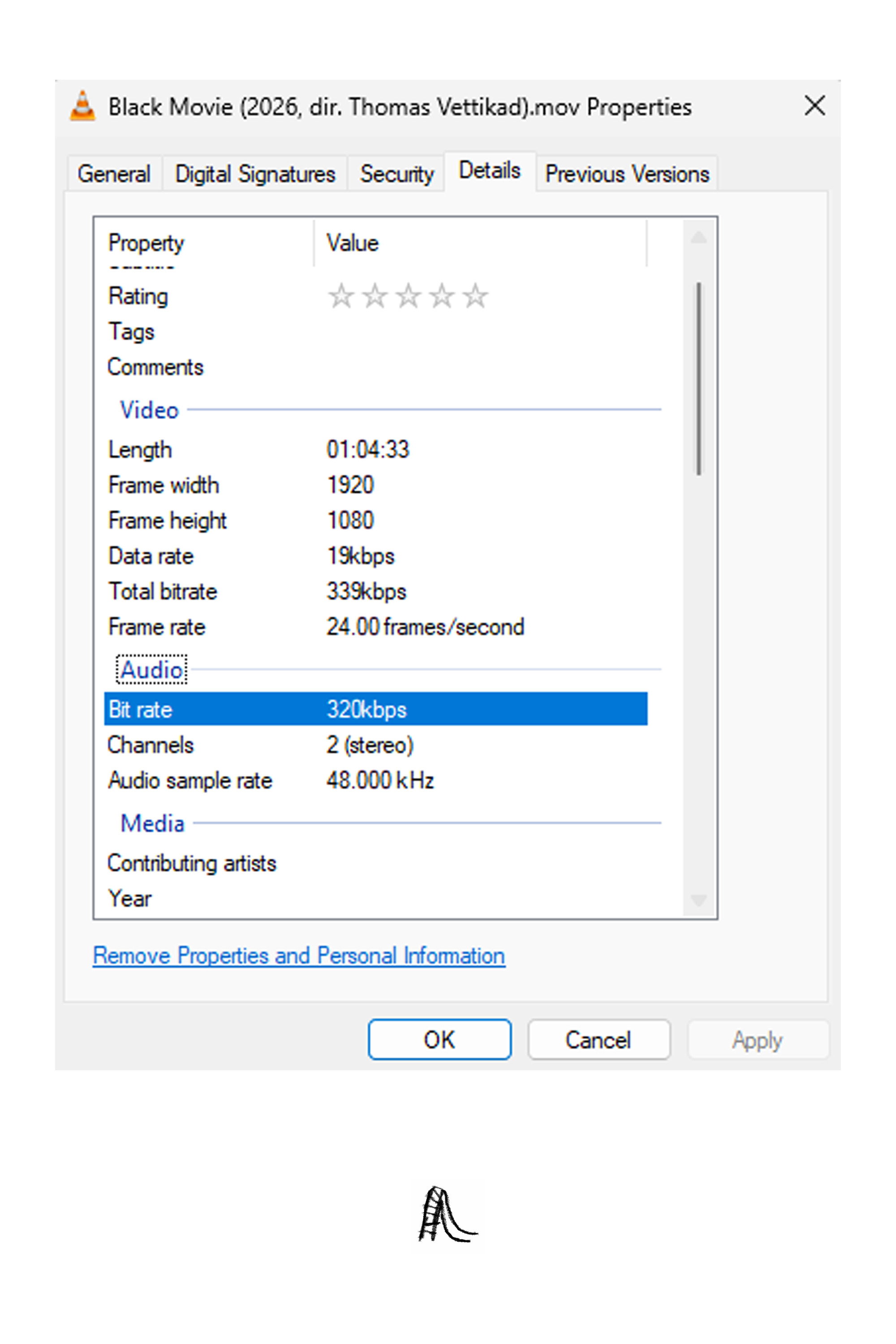Click Remove Properties and Personal Information link
896x1344 pixels.
pyautogui.click(x=299, y=956)
